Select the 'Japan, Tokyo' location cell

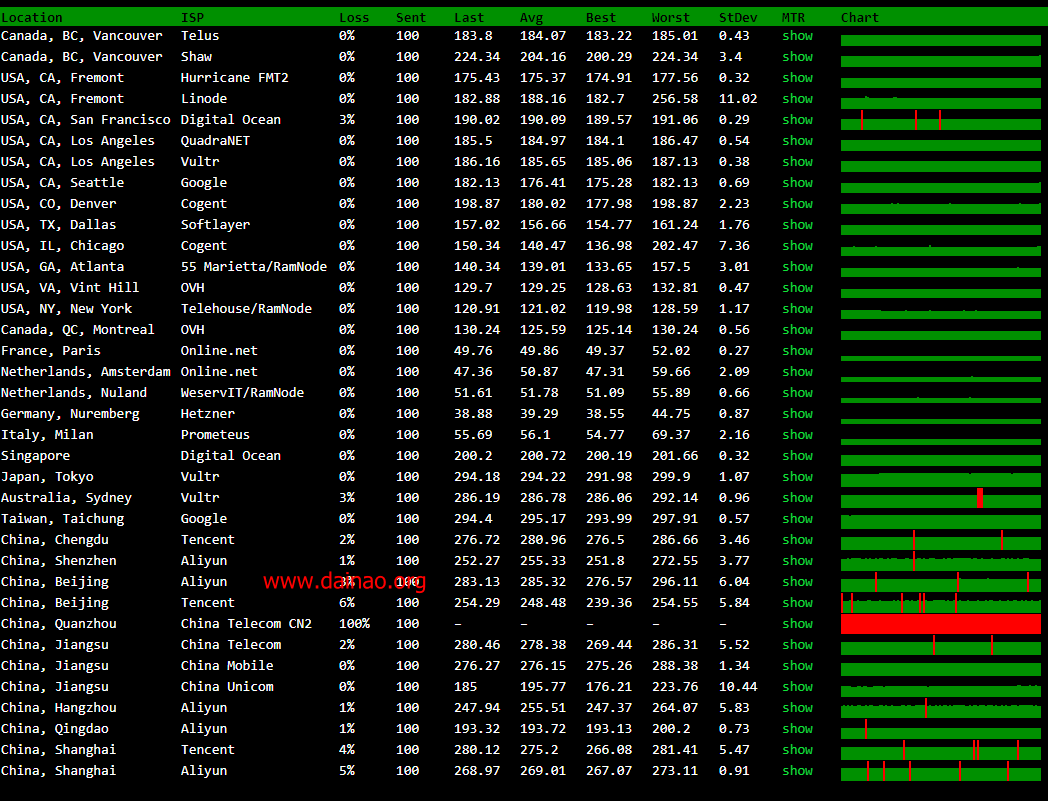(47, 477)
